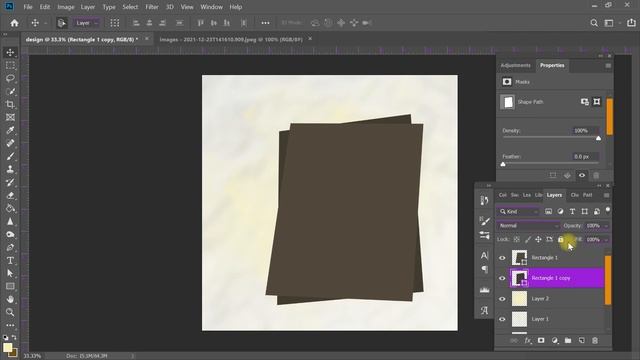Screen dimensions: 640x360
Task: Open the File menu
Action: [x=28, y=7]
